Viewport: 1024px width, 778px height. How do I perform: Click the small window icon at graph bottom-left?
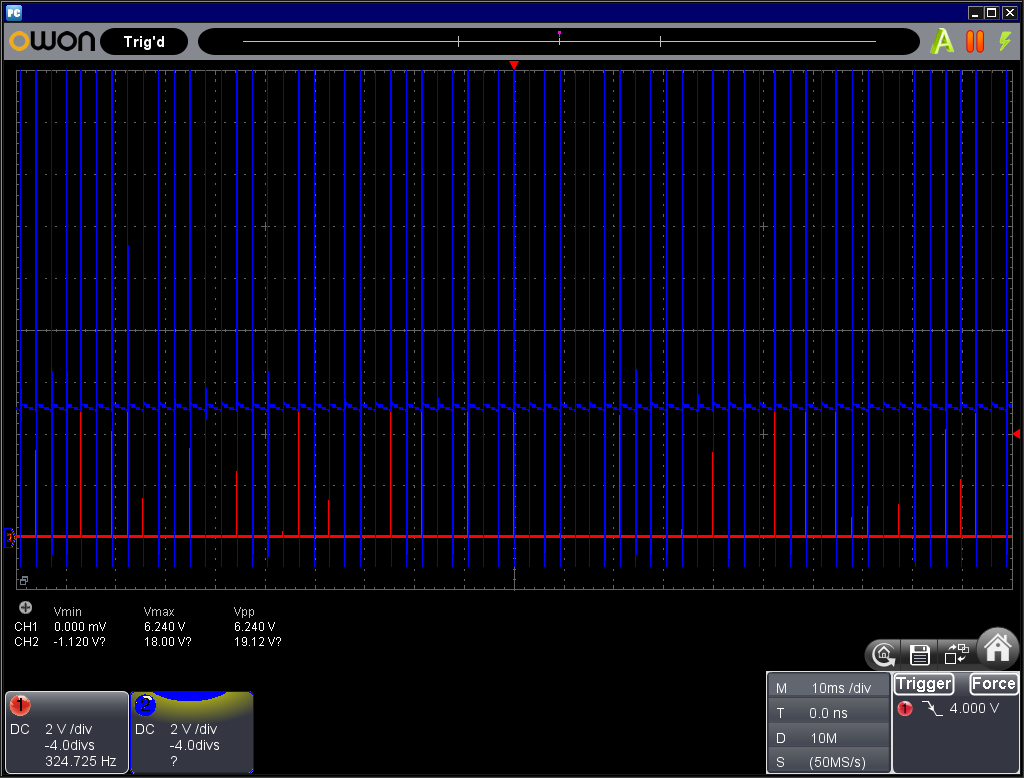(24, 580)
